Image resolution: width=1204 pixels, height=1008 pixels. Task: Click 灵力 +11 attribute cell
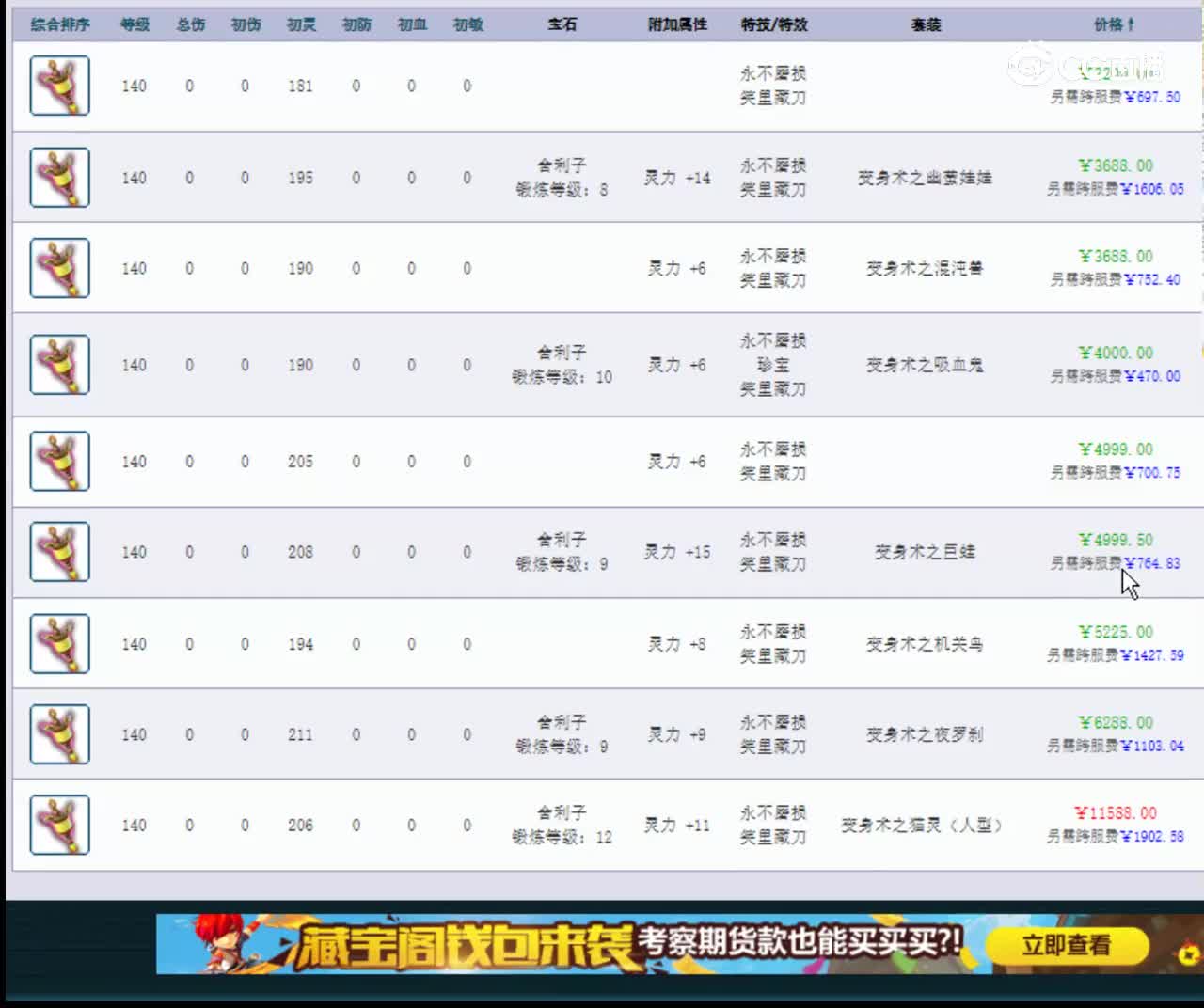(x=677, y=825)
